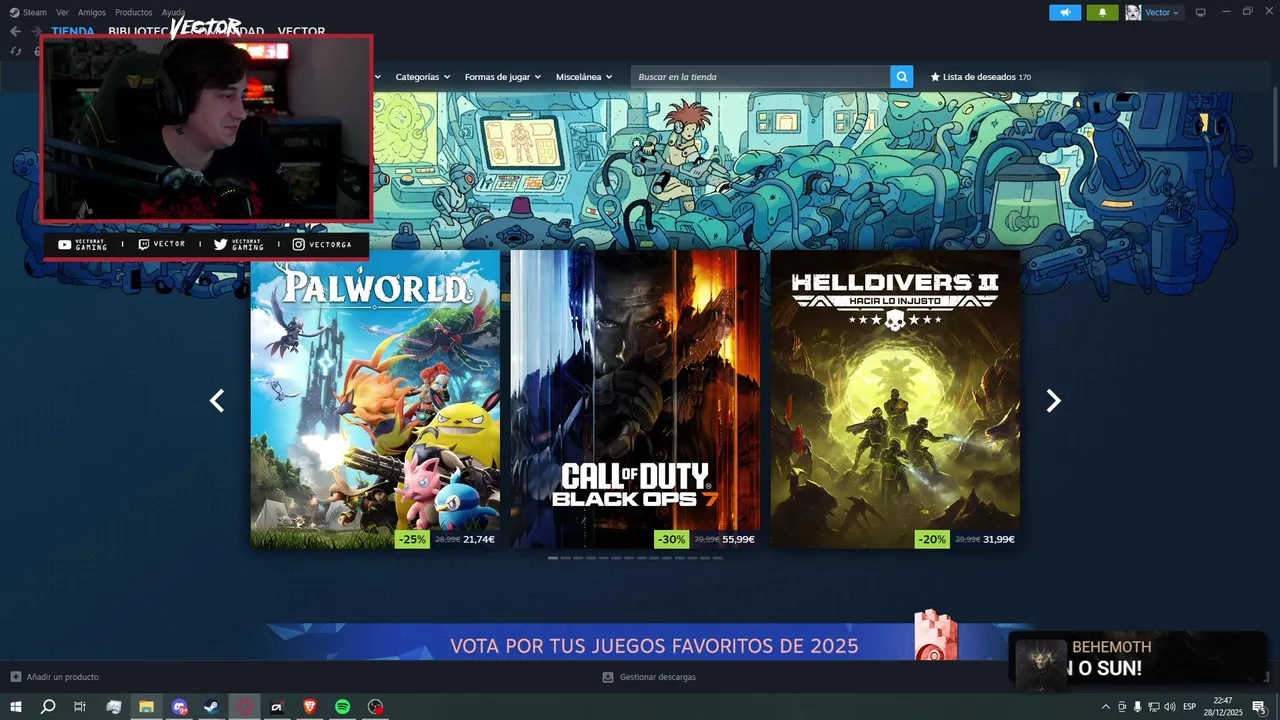
Task: Open the Vector account dropdown
Action: [x=1162, y=12]
